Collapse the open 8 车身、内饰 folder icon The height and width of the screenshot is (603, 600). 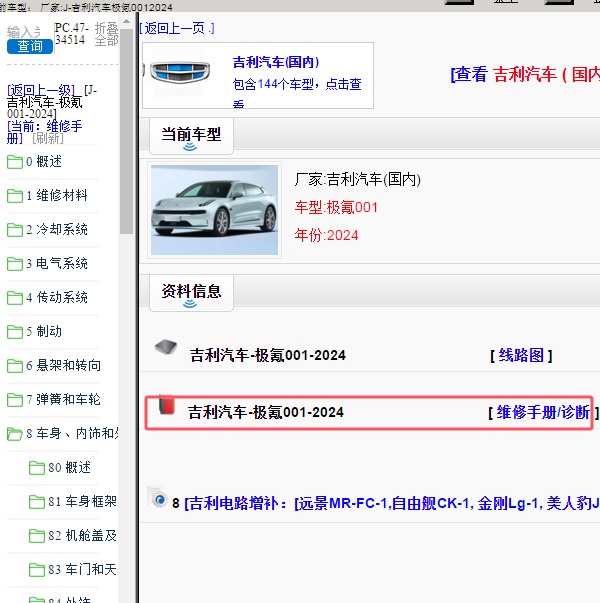[x=15, y=434]
